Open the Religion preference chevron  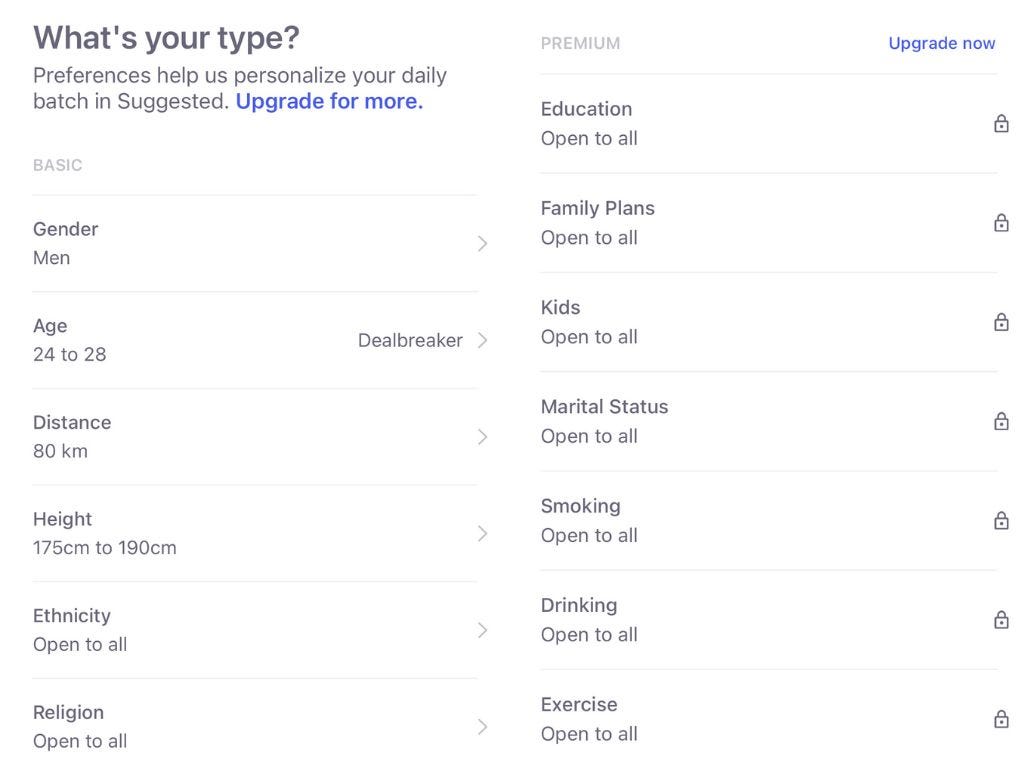pyautogui.click(x=483, y=727)
